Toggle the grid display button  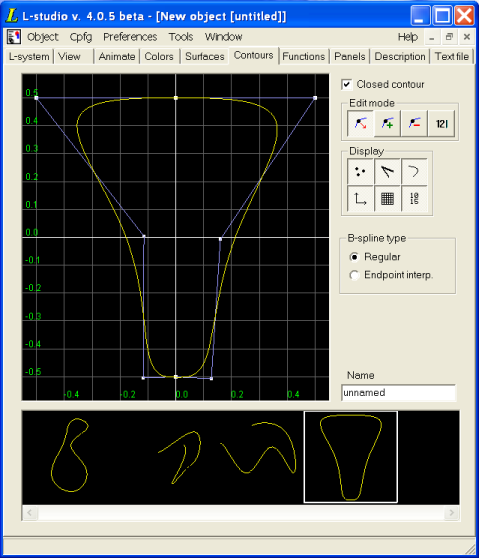point(387,199)
